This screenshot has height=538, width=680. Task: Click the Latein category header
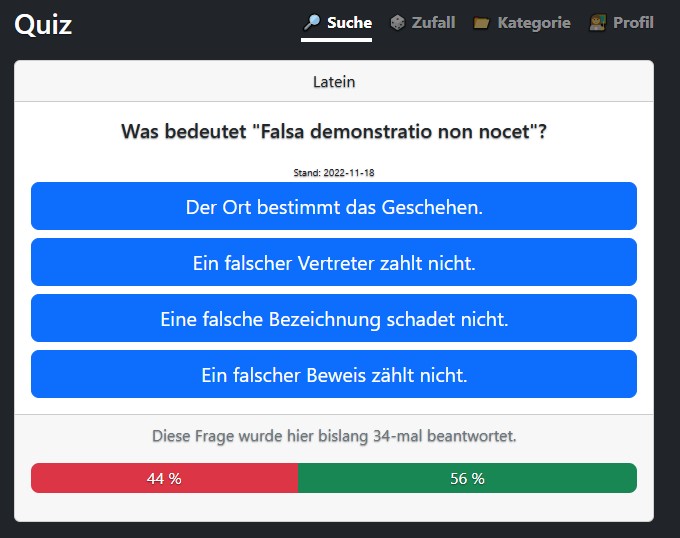coord(334,82)
